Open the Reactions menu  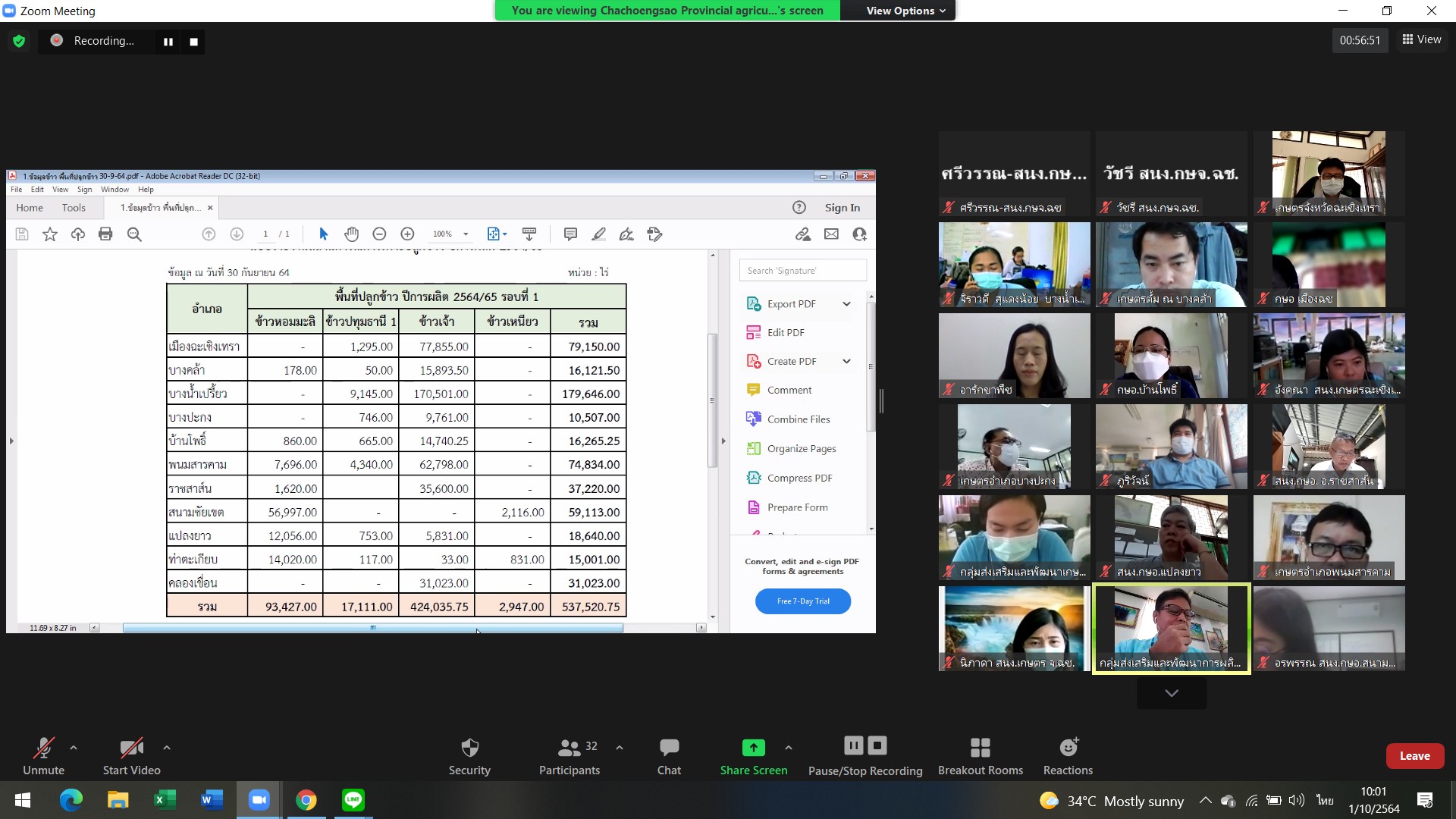[1068, 748]
